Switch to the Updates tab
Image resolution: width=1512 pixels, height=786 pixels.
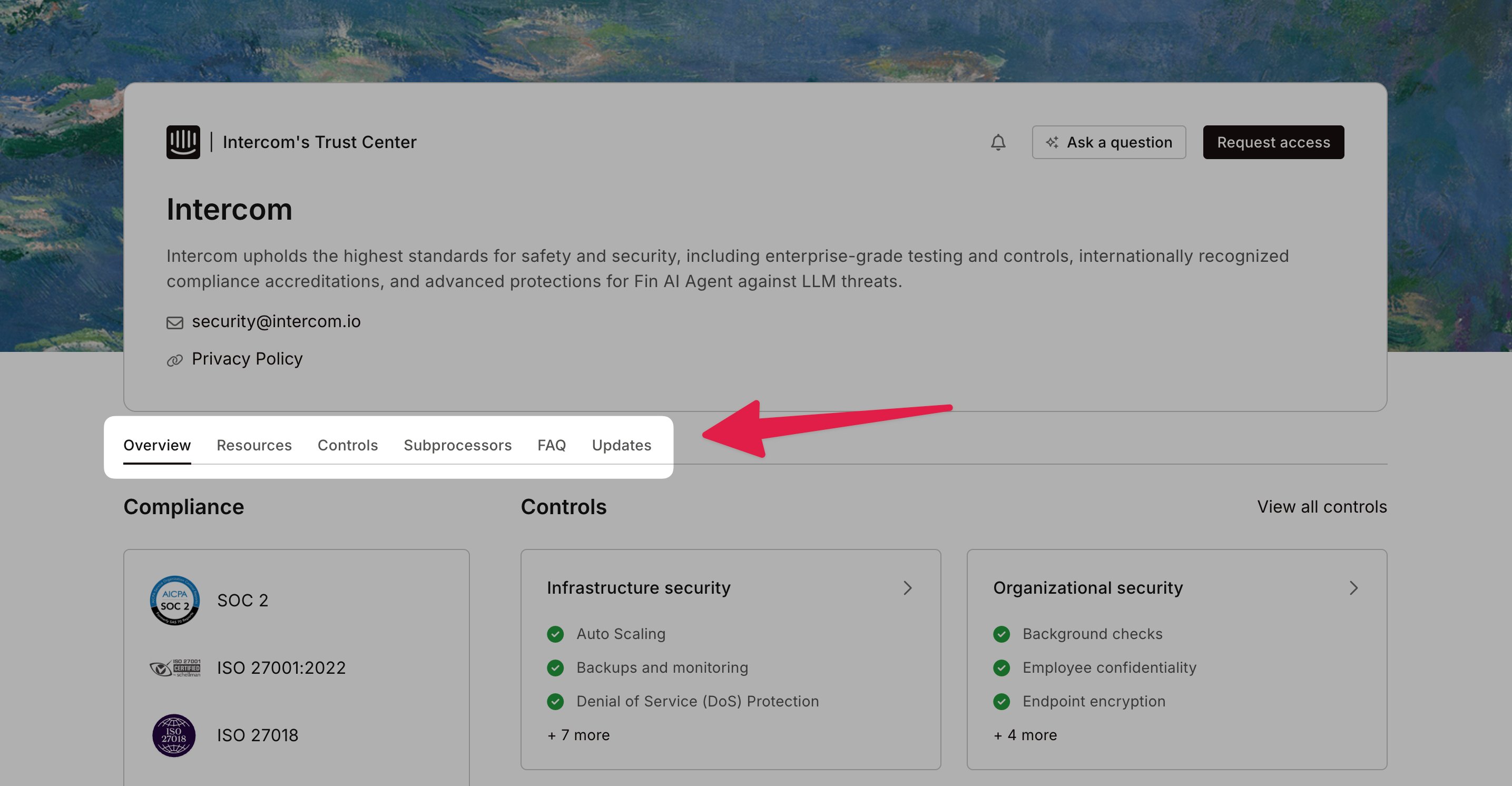(x=622, y=445)
